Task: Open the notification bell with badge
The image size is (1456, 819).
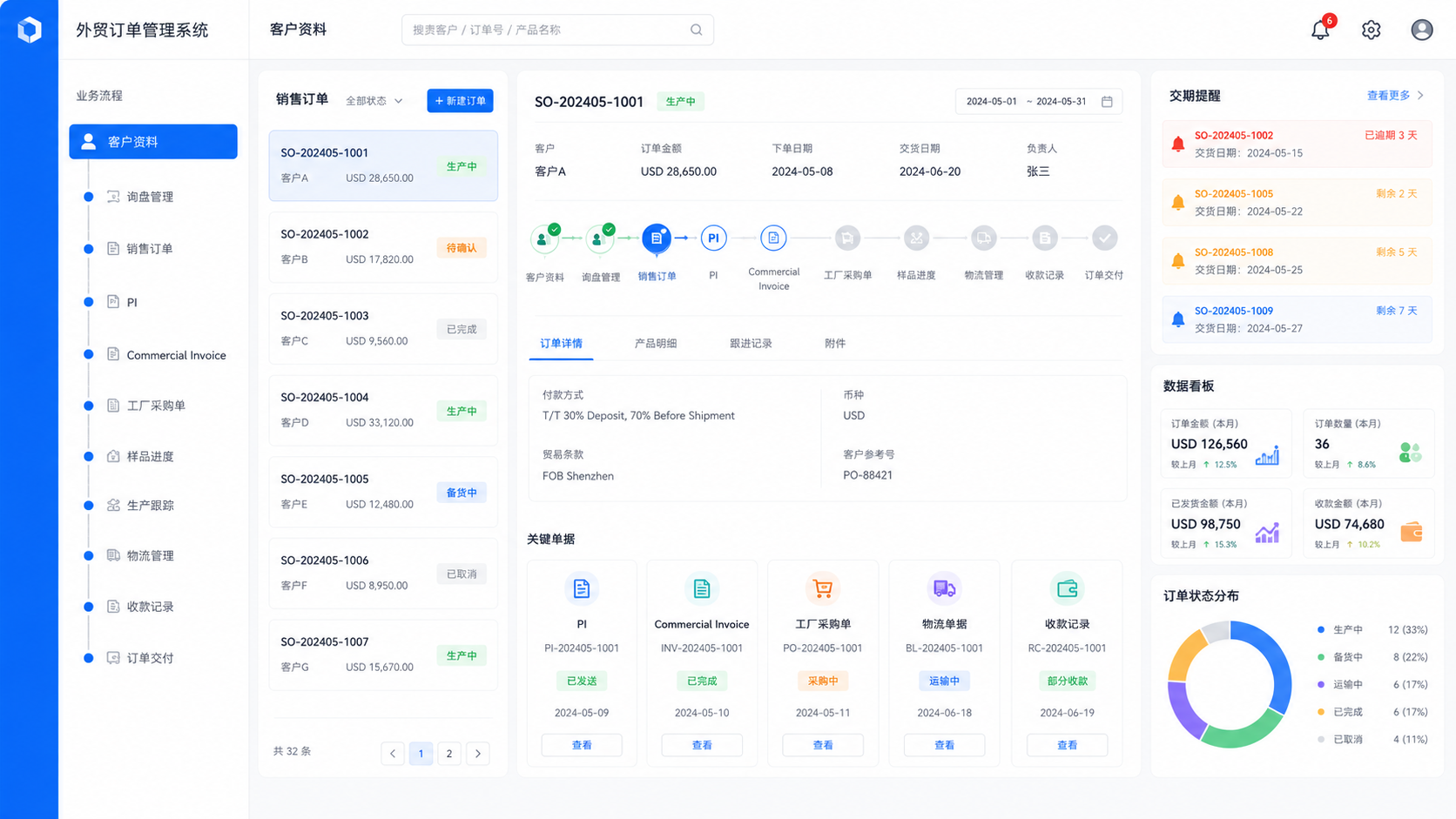Action: click(x=1321, y=29)
